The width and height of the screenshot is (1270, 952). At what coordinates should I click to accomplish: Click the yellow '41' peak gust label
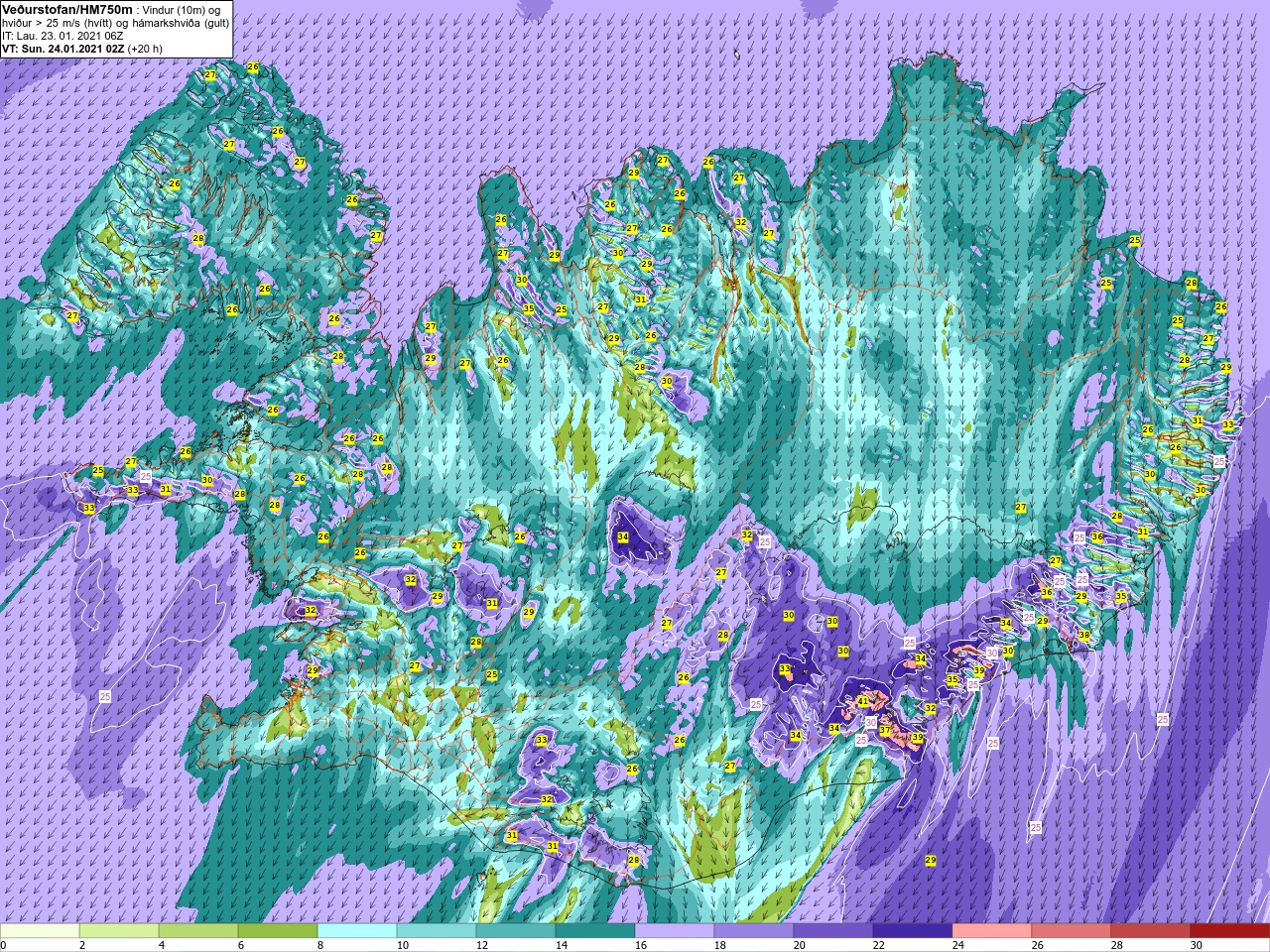(x=863, y=701)
